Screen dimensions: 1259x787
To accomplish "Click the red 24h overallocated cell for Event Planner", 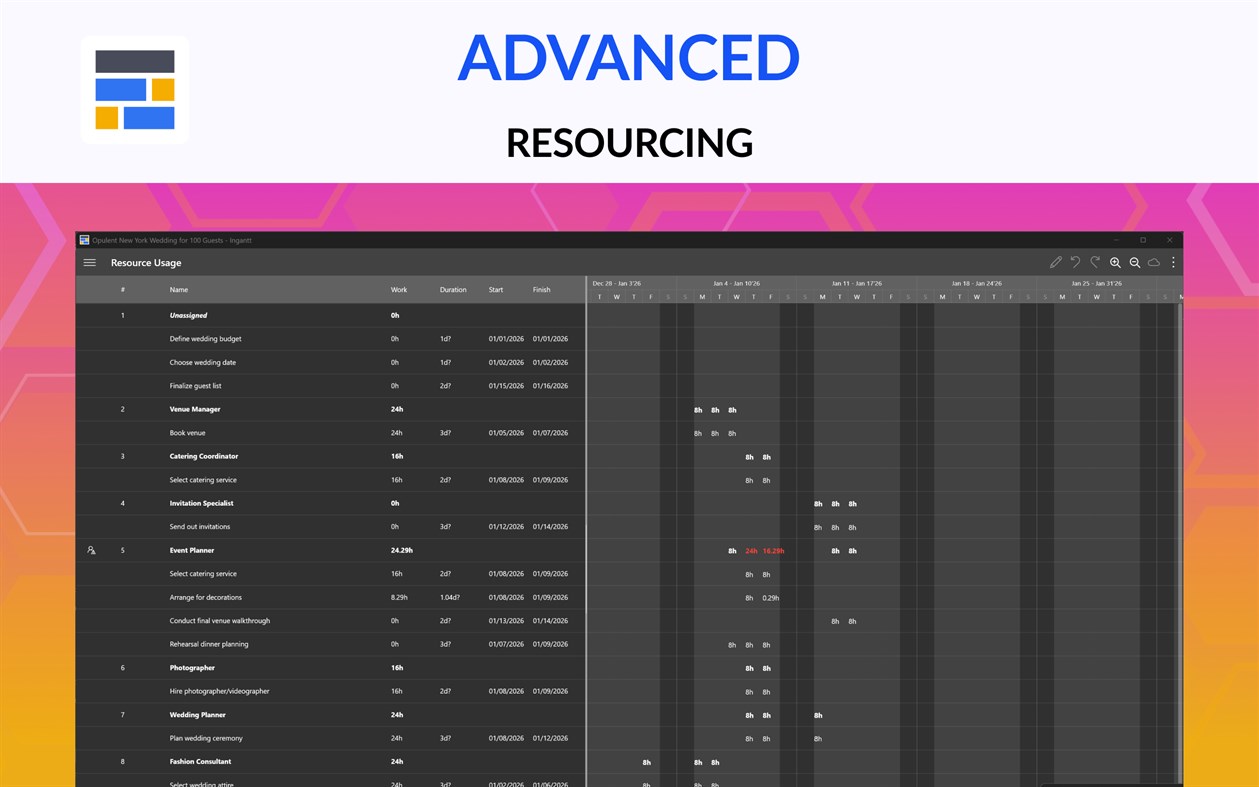I will tap(750, 550).
